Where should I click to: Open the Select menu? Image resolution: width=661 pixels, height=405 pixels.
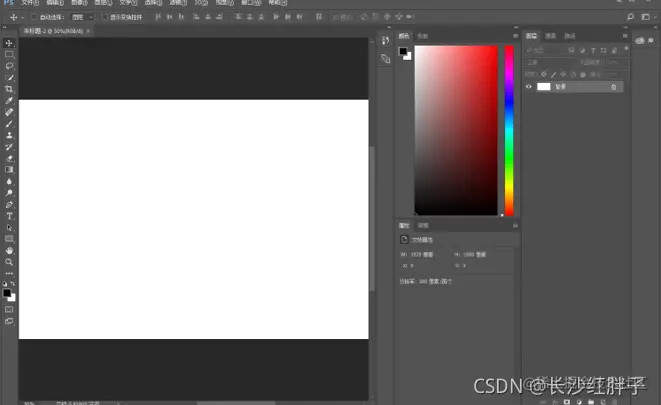click(x=153, y=3)
